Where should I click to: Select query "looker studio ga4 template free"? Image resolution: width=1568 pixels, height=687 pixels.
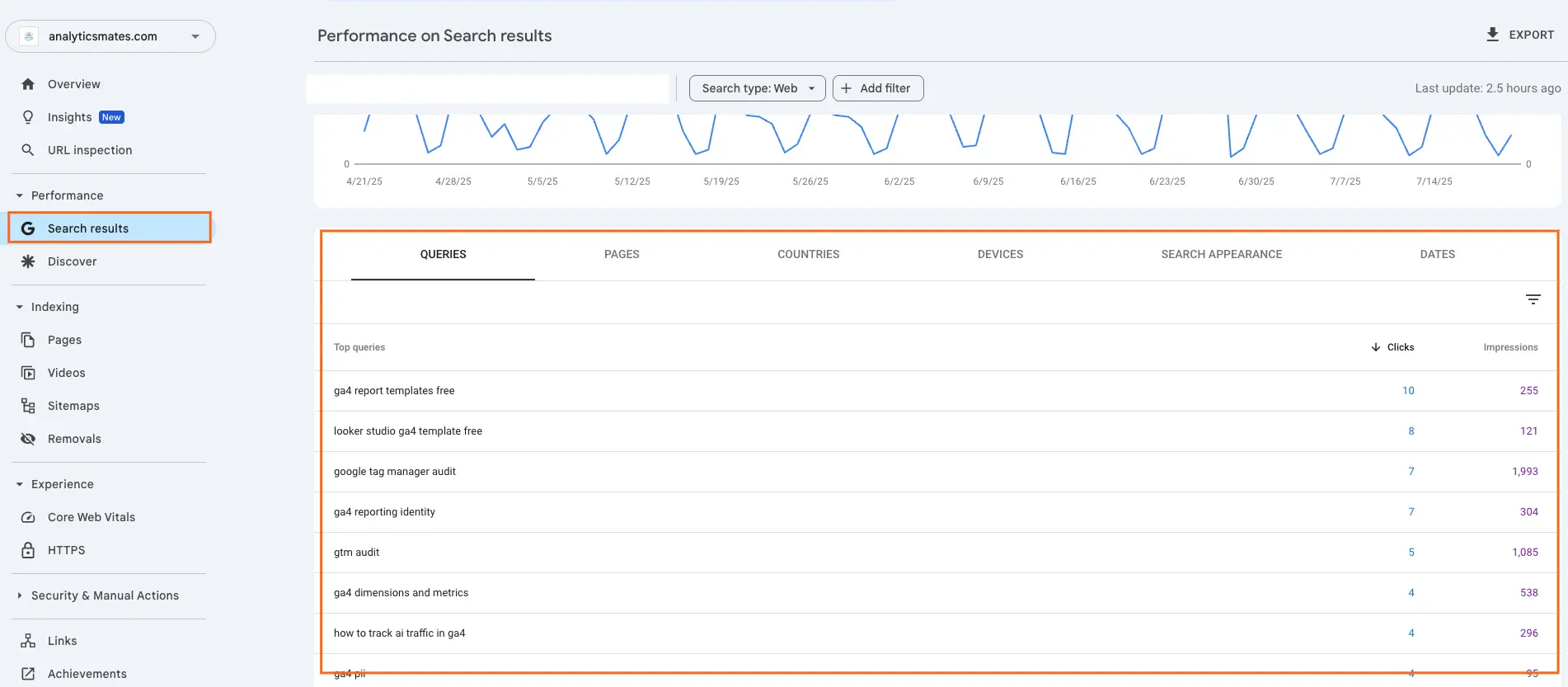(x=408, y=431)
